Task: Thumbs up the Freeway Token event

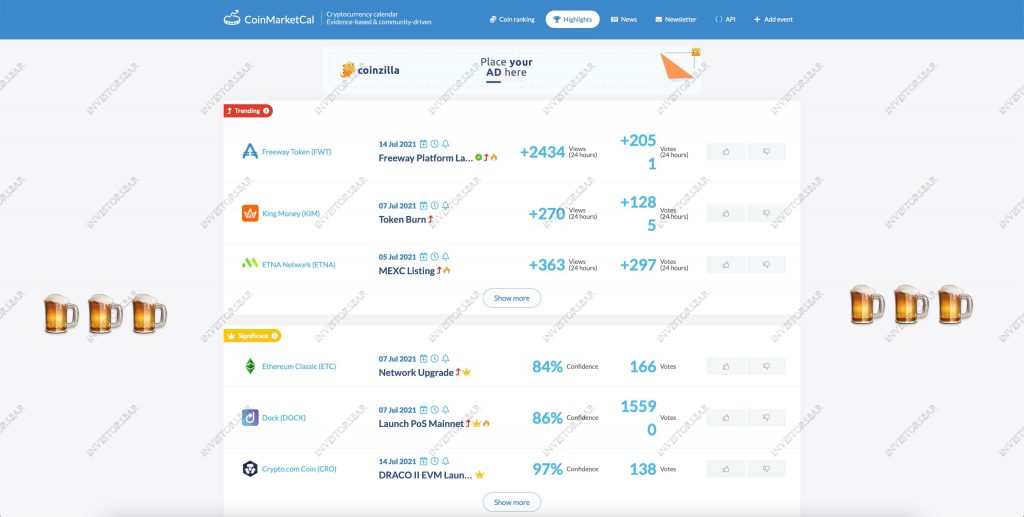Action: (x=726, y=152)
